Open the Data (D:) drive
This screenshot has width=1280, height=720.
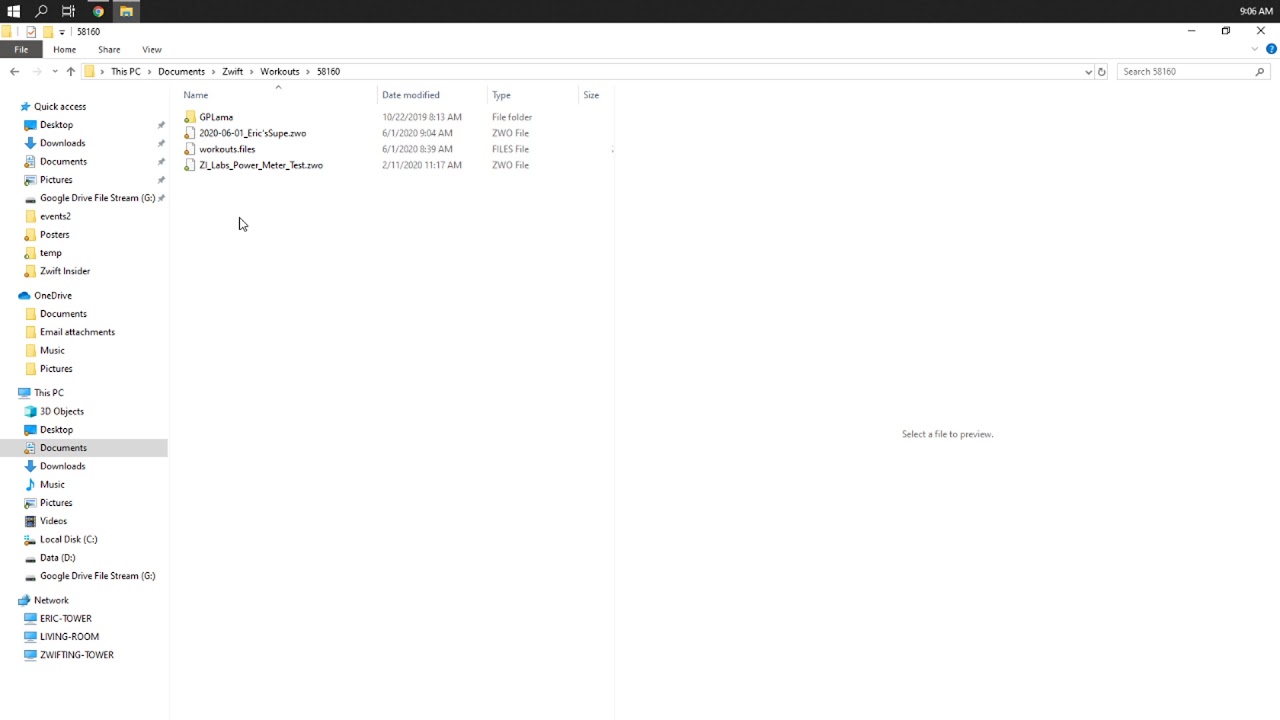pyautogui.click(x=57, y=558)
